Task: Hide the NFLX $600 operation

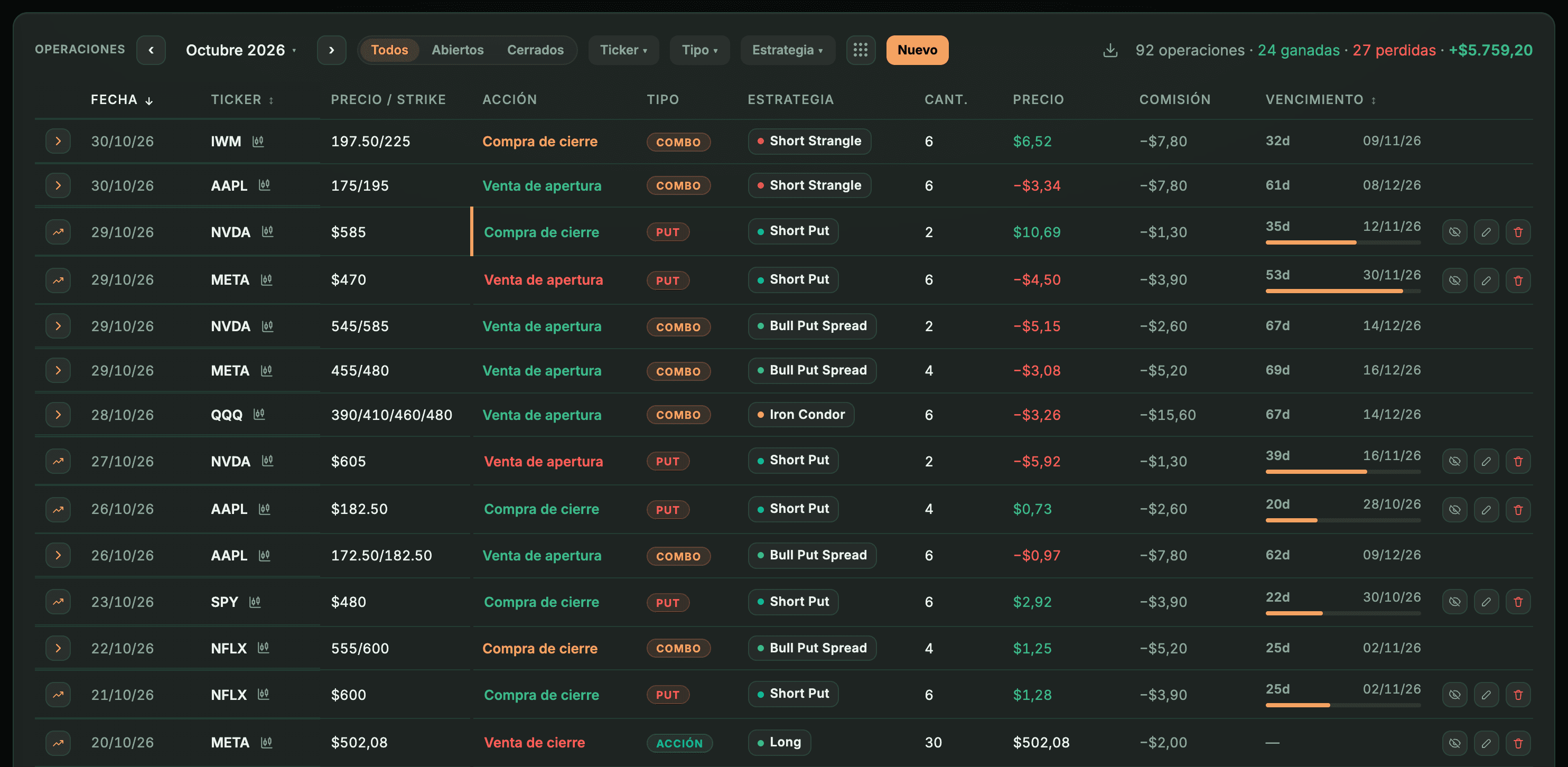Action: point(1455,695)
